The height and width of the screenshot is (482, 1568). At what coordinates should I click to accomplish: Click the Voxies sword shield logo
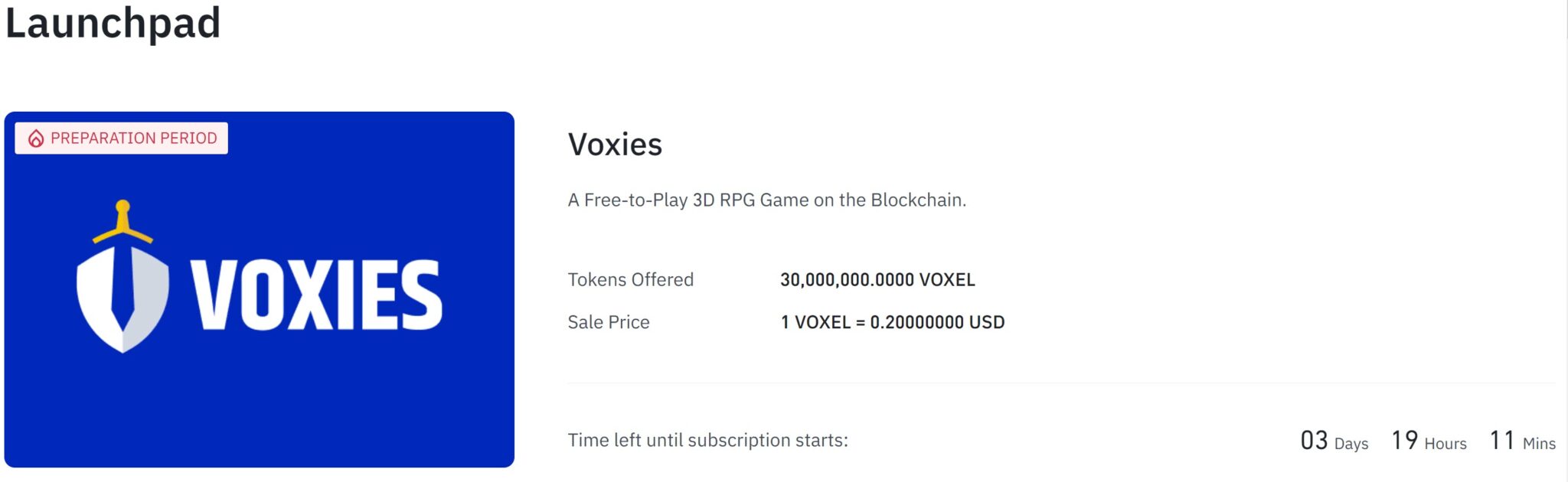[x=122, y=276]
